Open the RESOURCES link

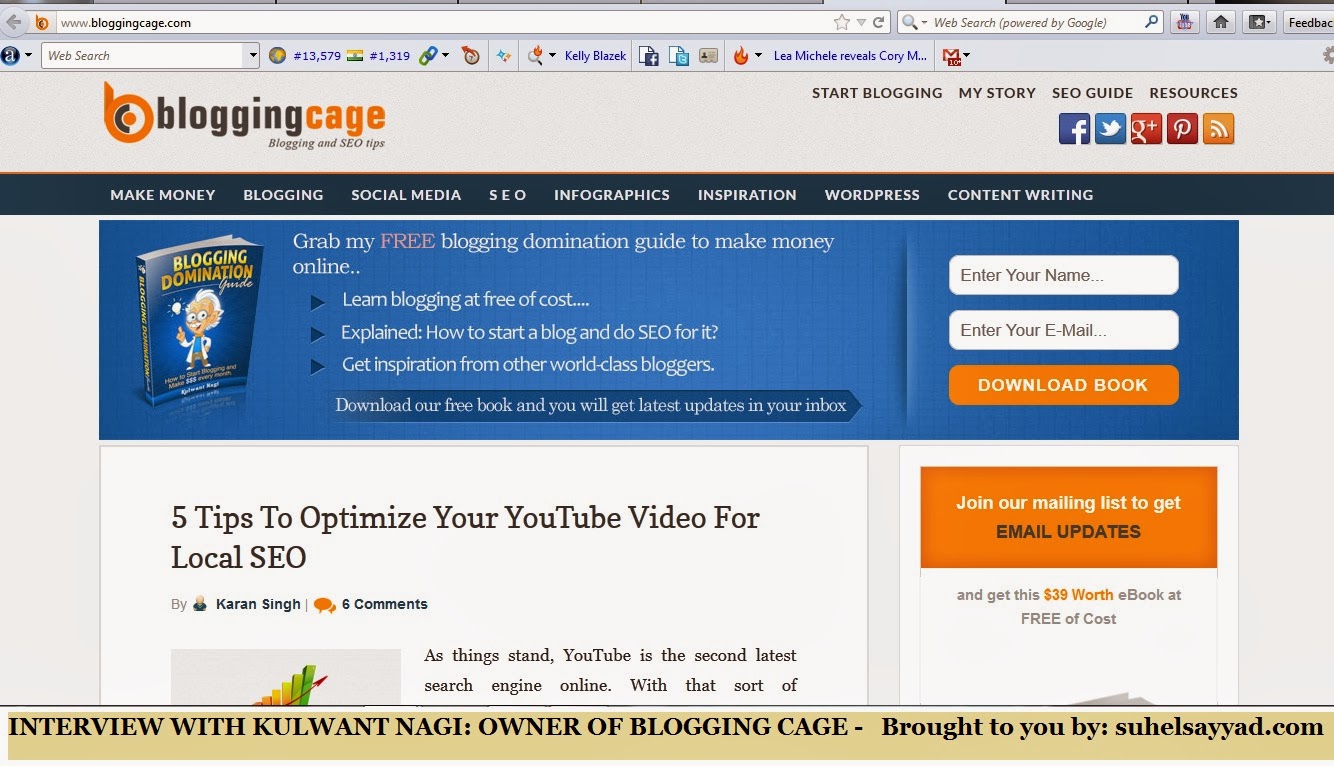(1193, 93)
